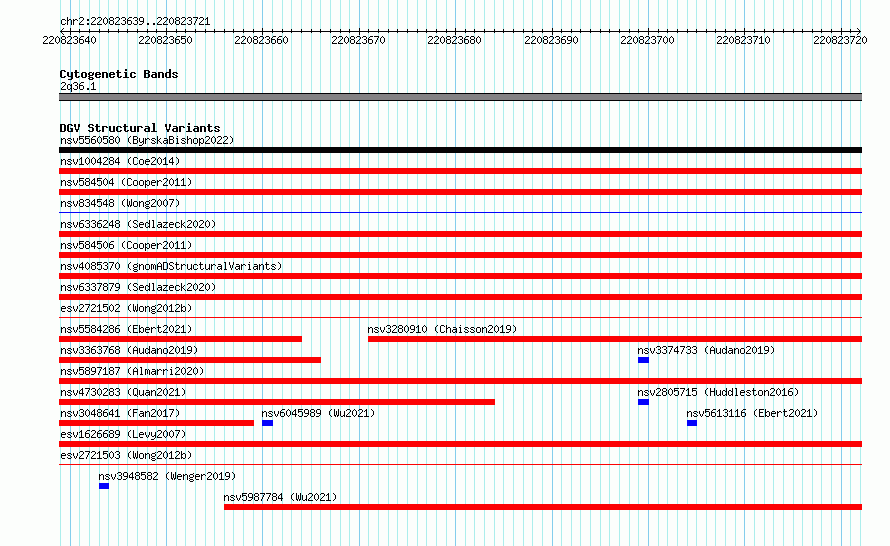The image size is (890, 546).
Task: Open nsv3048641 (Fan2017) variant
Action: click(120, 413)
